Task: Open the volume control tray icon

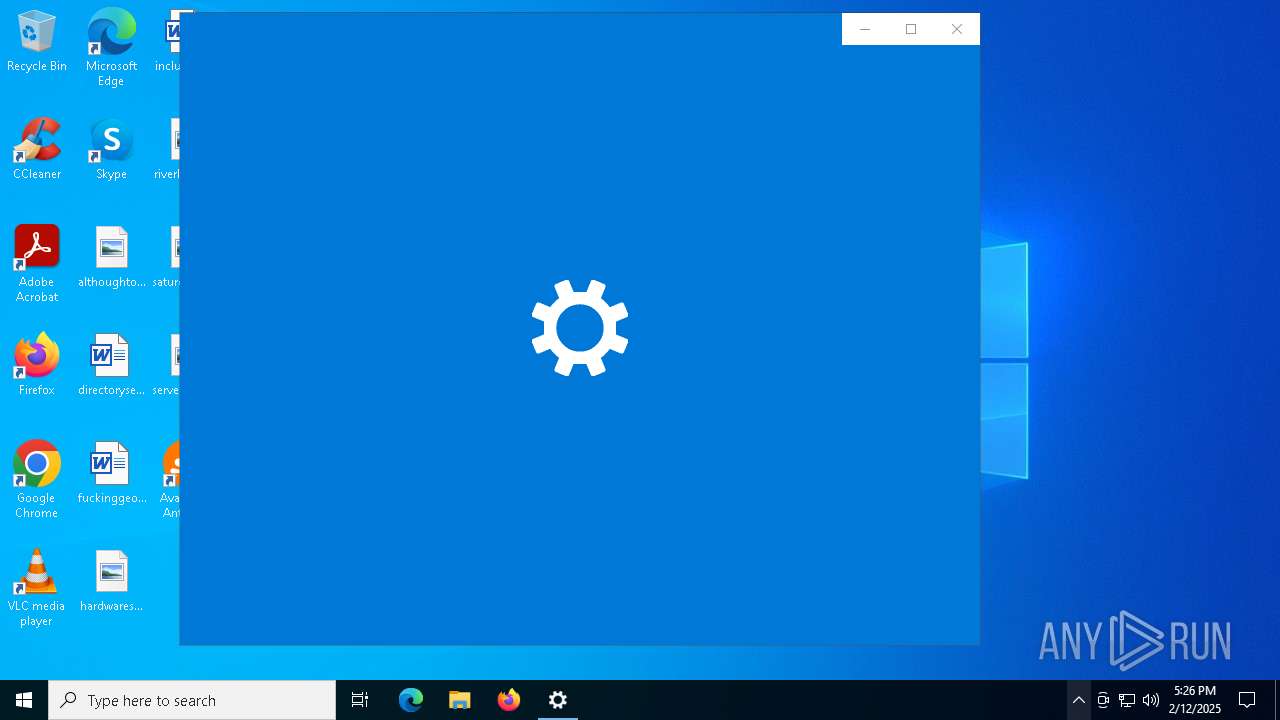Action: (1151, 700)
